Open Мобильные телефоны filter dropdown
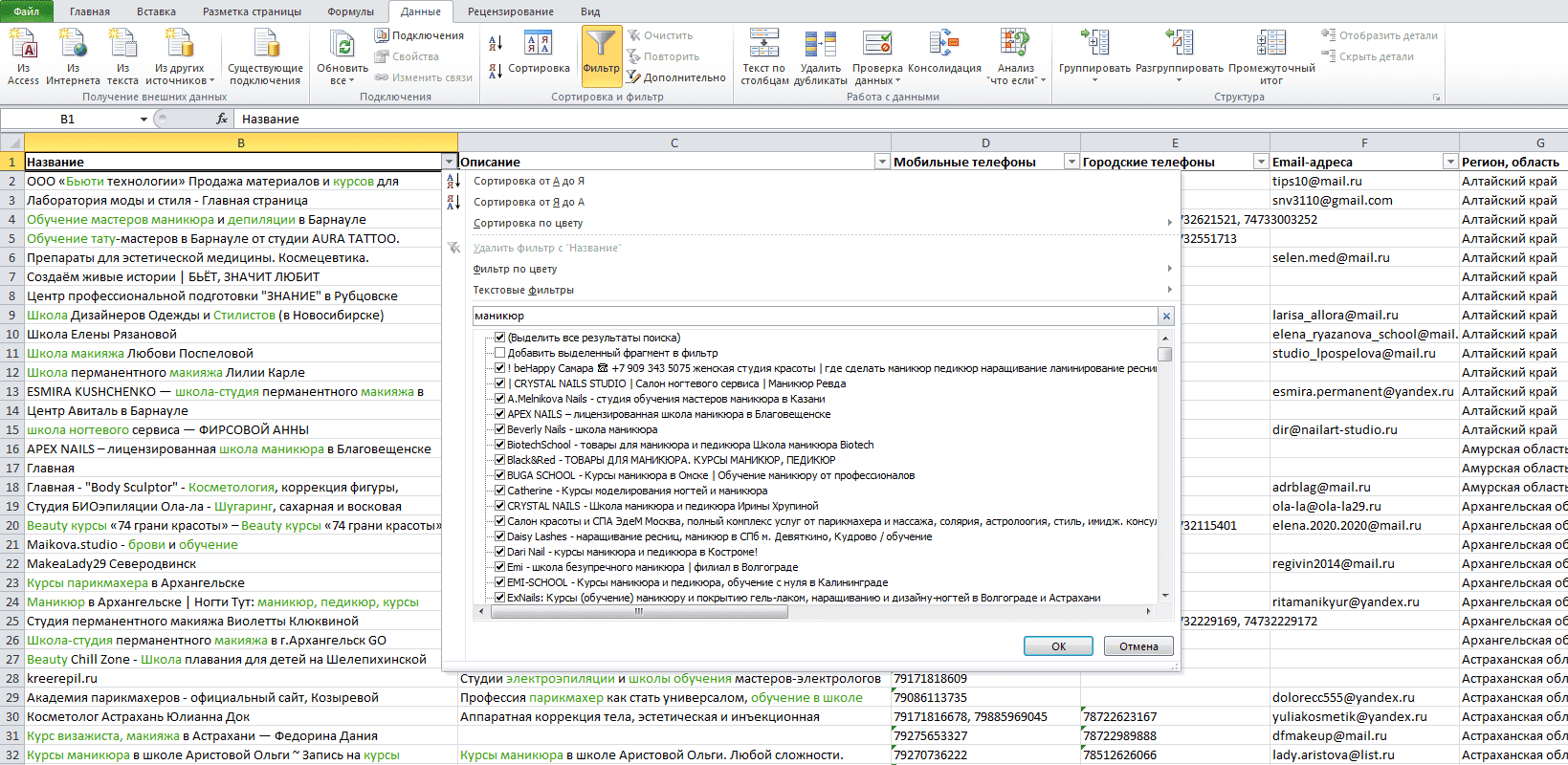The height and width of the screenshot is (765, 1568). pyautogui.click(x=1071, y=162)
